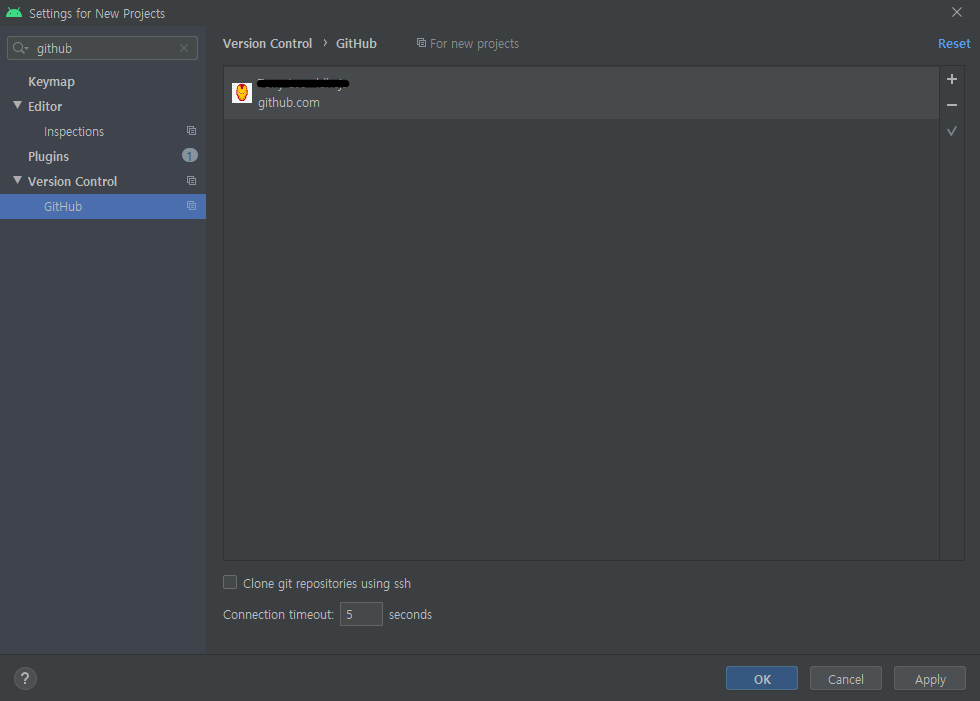Click the OK button
The height and width of the screenshot is (701, 980).
point(762,679)
